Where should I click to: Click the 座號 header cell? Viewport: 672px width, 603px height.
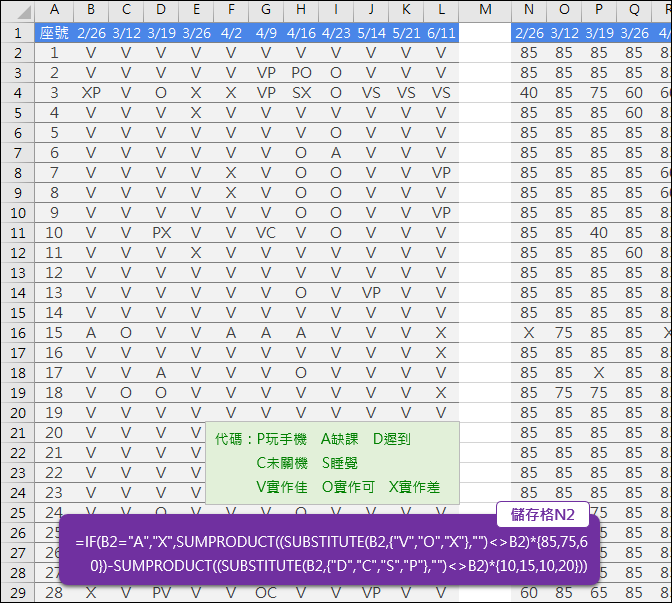54,33
